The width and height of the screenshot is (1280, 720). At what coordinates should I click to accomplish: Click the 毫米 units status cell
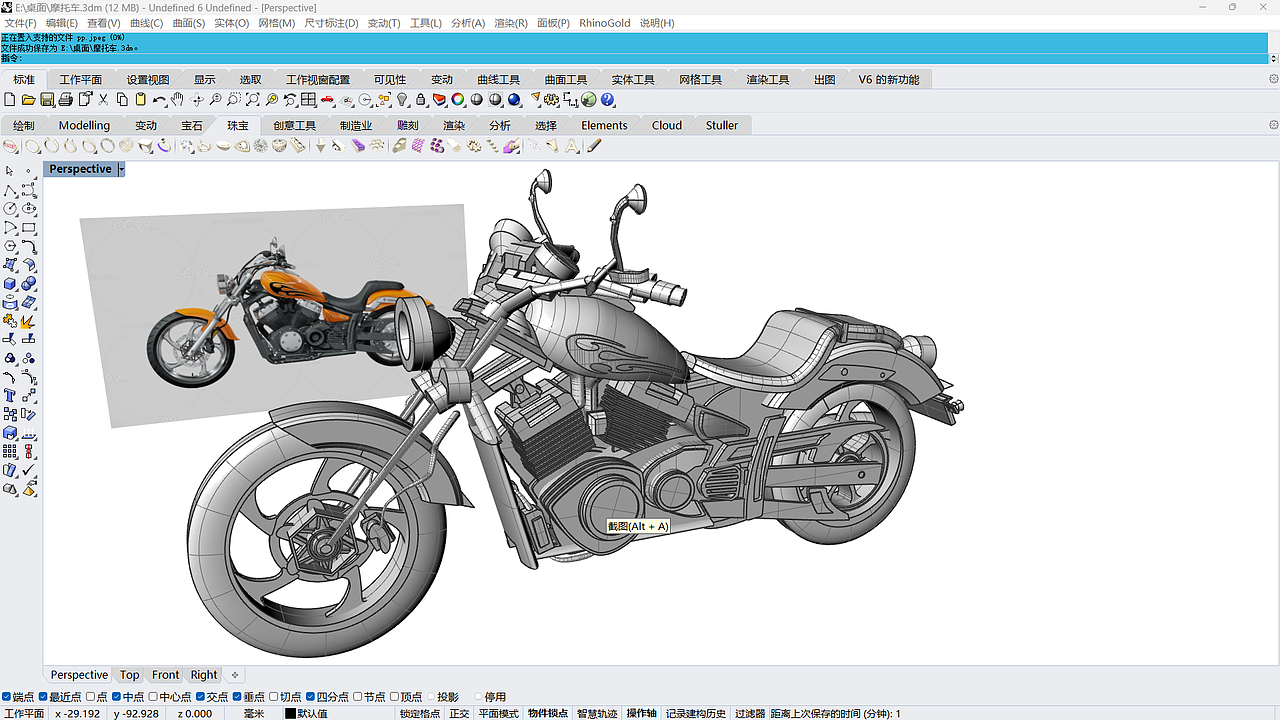click(x=254, y=714)
